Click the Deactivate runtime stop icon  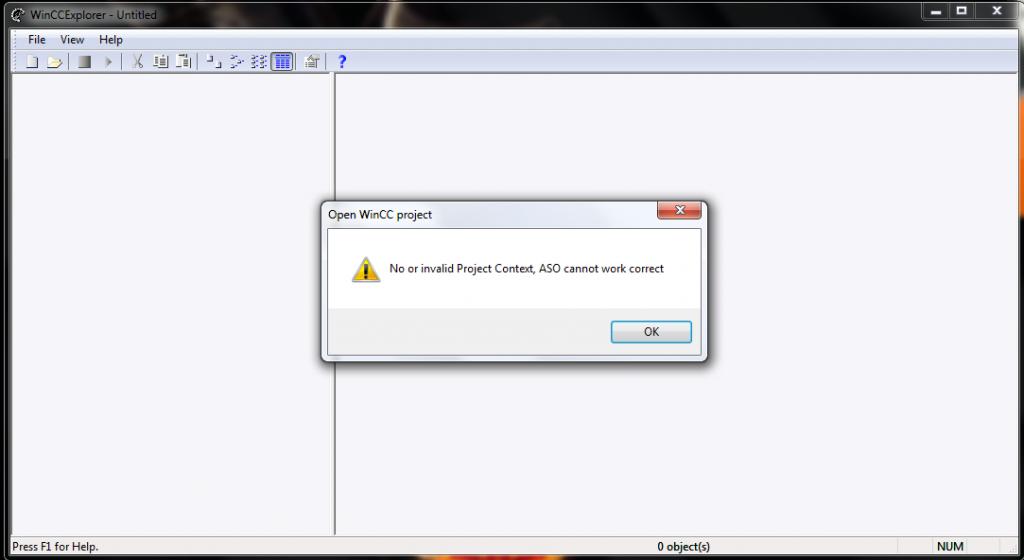[84, 62]
